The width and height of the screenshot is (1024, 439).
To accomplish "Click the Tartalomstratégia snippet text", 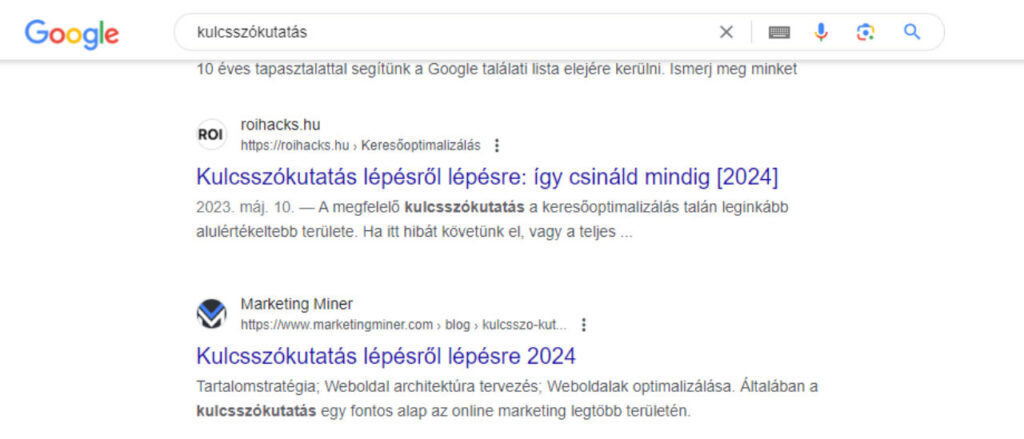I will coord(507,399).
